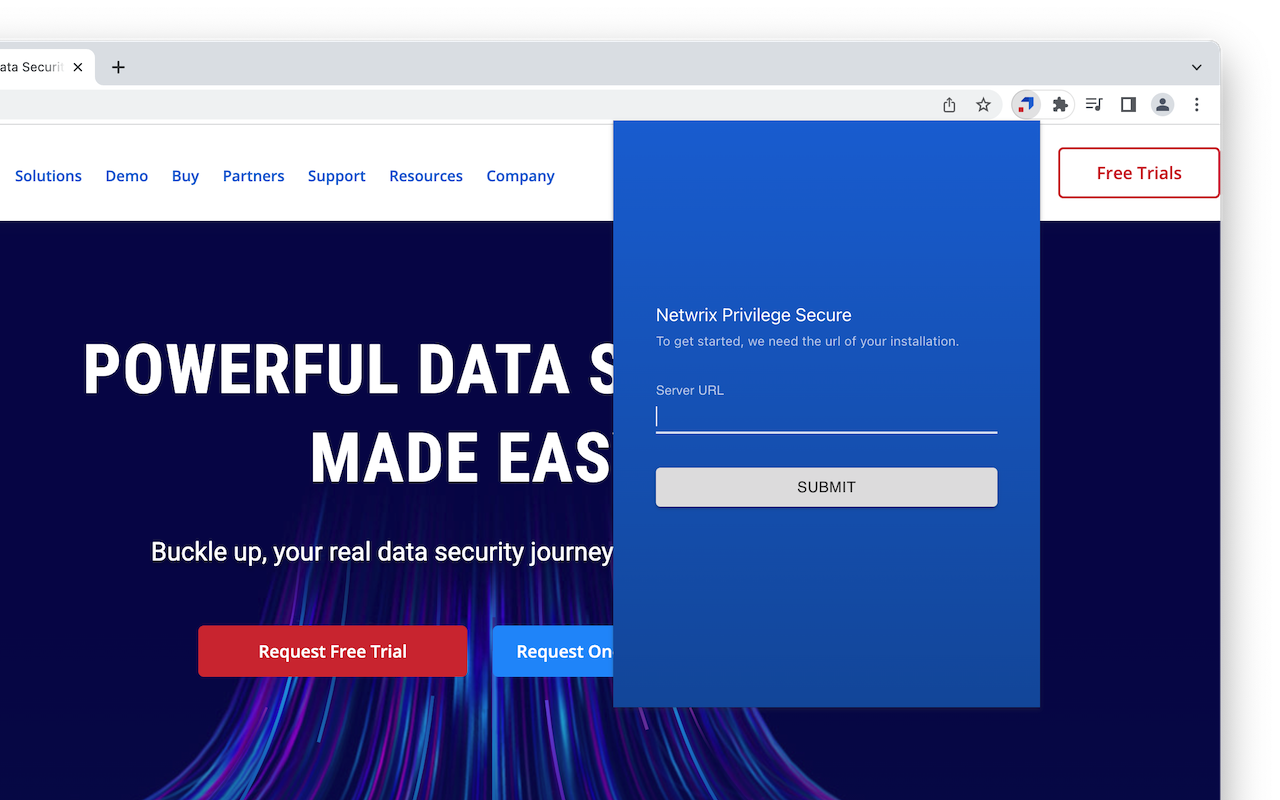The height and width of the screenshot is (800, 1280).
Task: Open the Solutions navigation menu
Action: click(48, 175)
